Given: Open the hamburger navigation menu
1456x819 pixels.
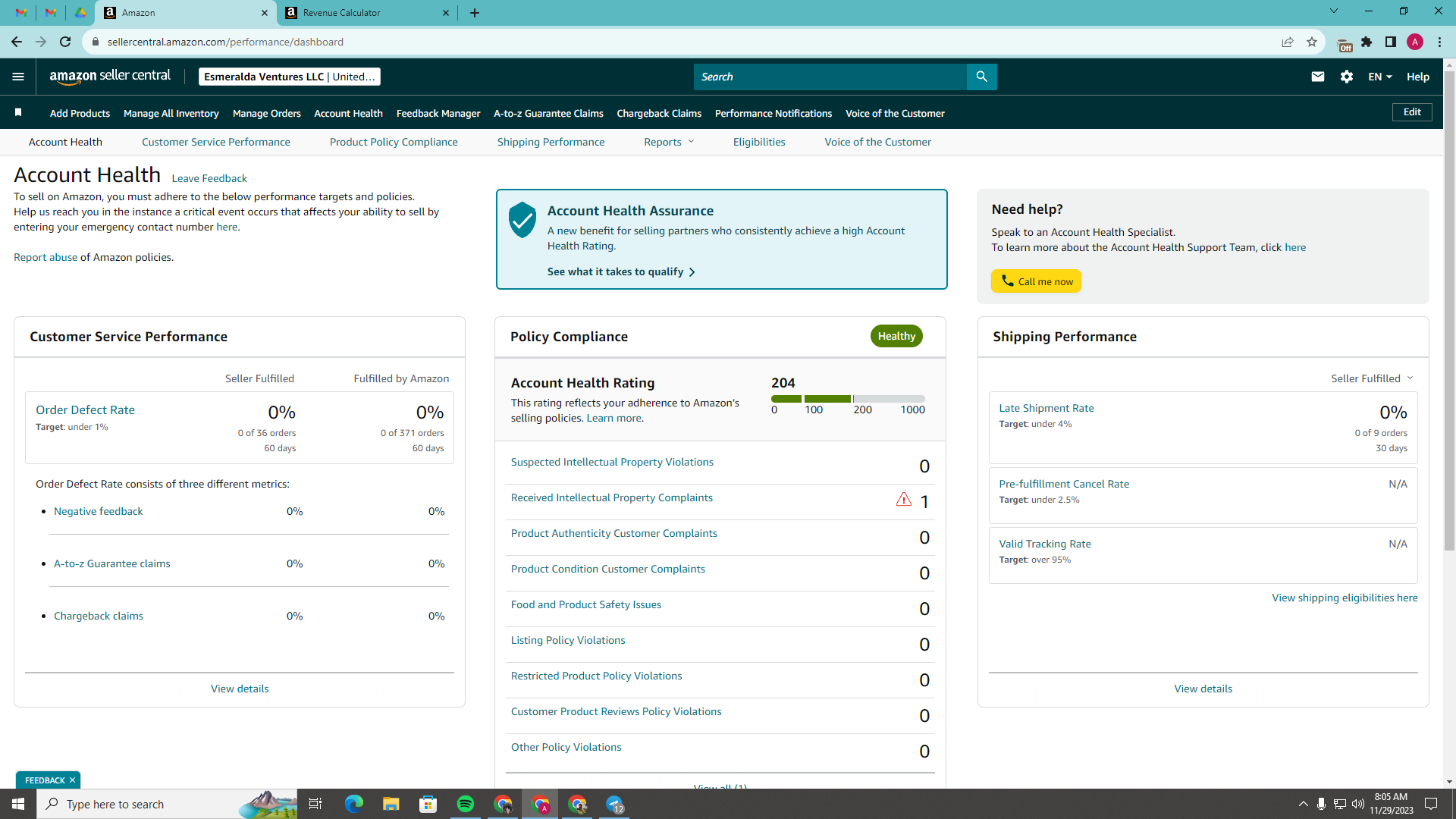Looking at the screenshot, I should 18,77.
